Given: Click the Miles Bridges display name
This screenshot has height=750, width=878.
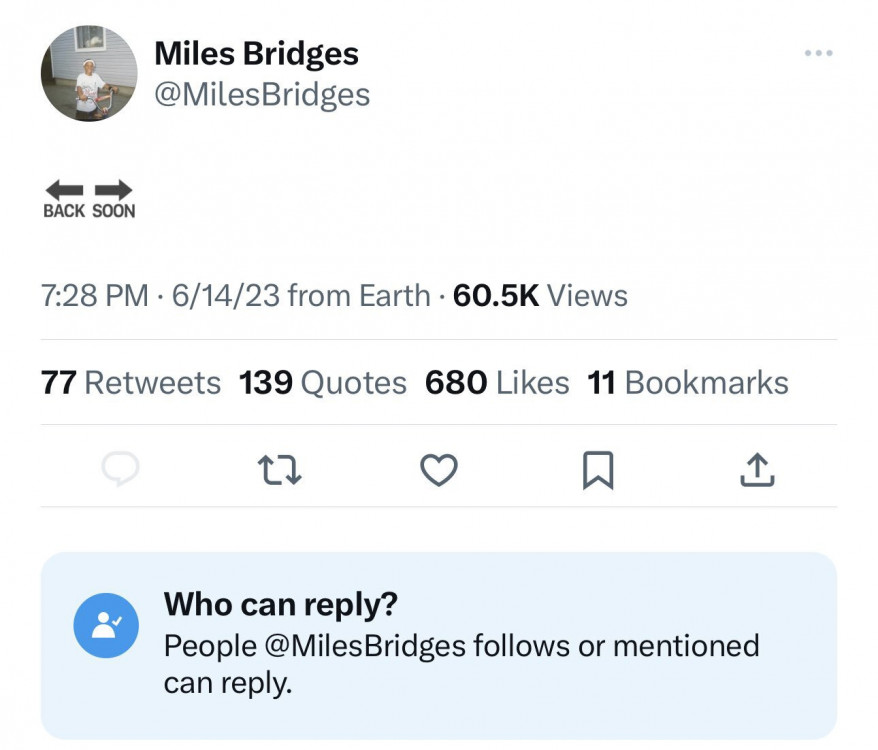Looking at the screenshot, I should coord(256,54).
